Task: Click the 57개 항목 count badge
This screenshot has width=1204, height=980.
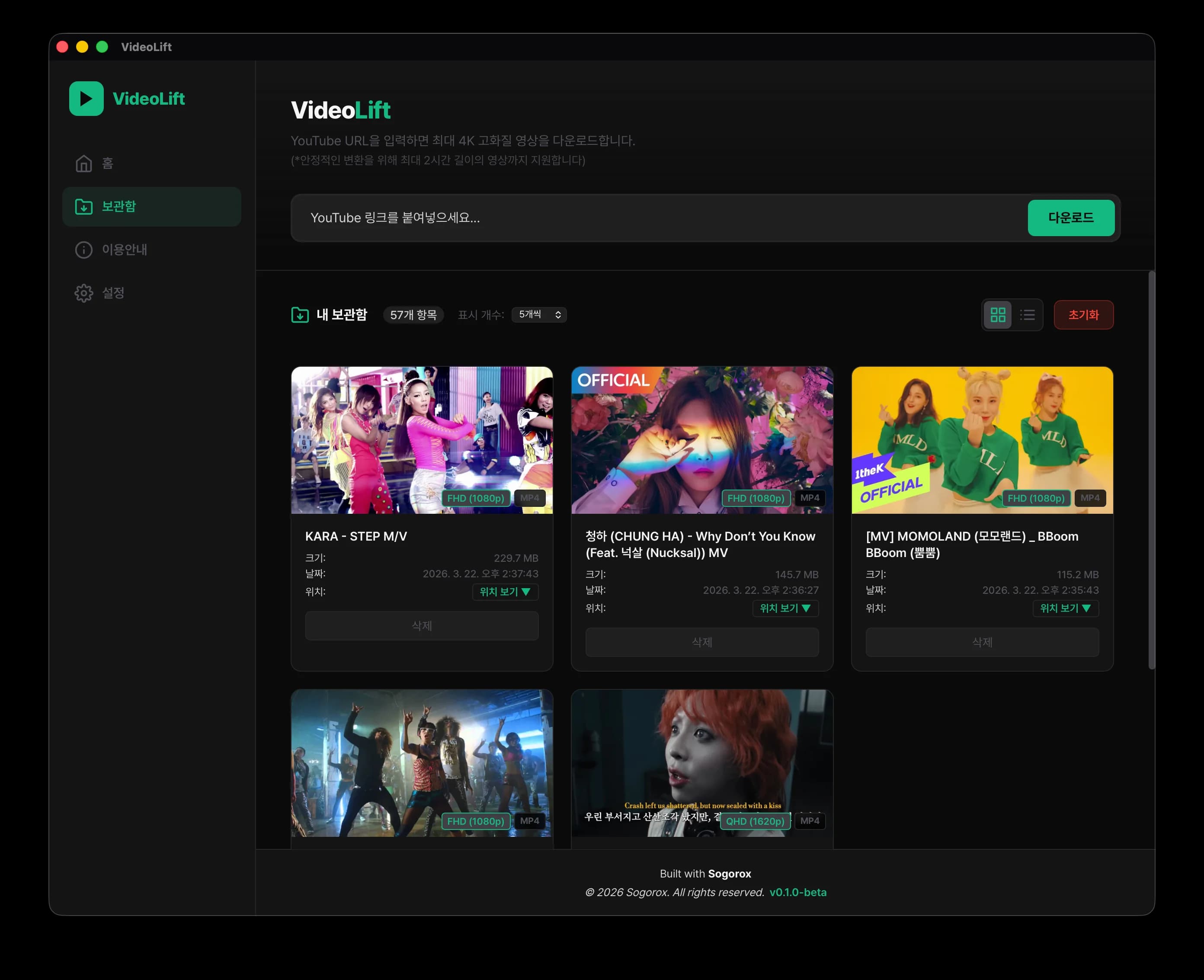Action: point(413,314)
